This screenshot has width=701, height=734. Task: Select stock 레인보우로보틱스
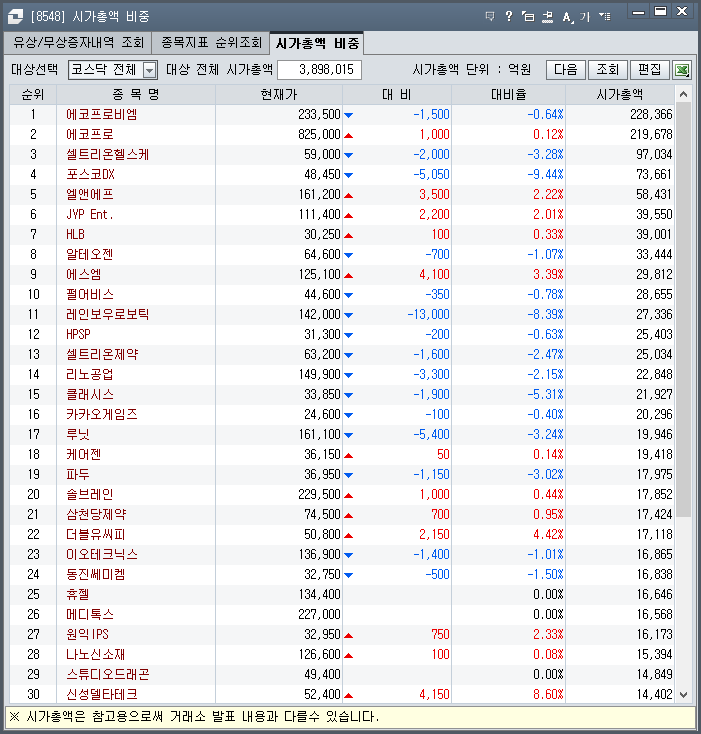108,315
